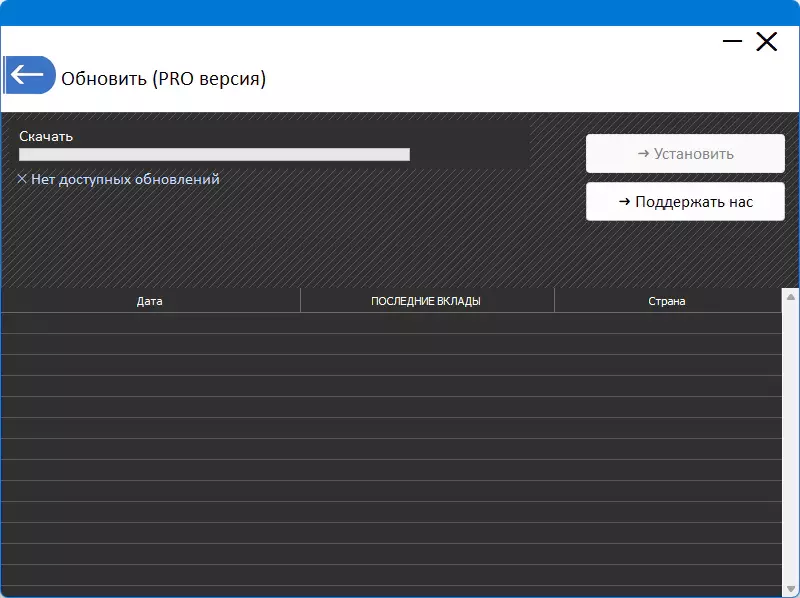
Task: Click the Обновить (PRO версия) title
Action: tap(163, 79)
